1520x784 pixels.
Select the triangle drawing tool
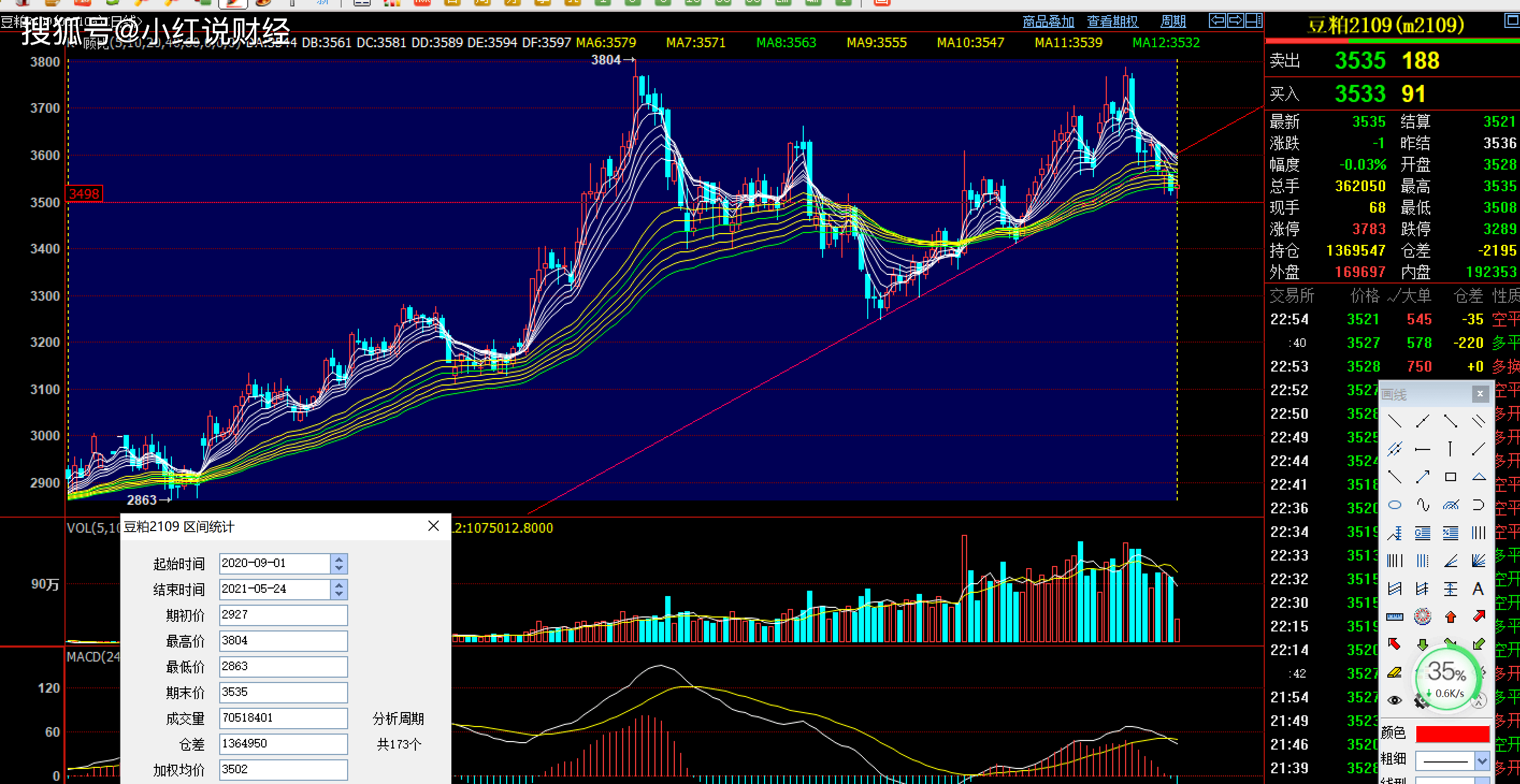pyautogui.click(x=1478, y=477)
